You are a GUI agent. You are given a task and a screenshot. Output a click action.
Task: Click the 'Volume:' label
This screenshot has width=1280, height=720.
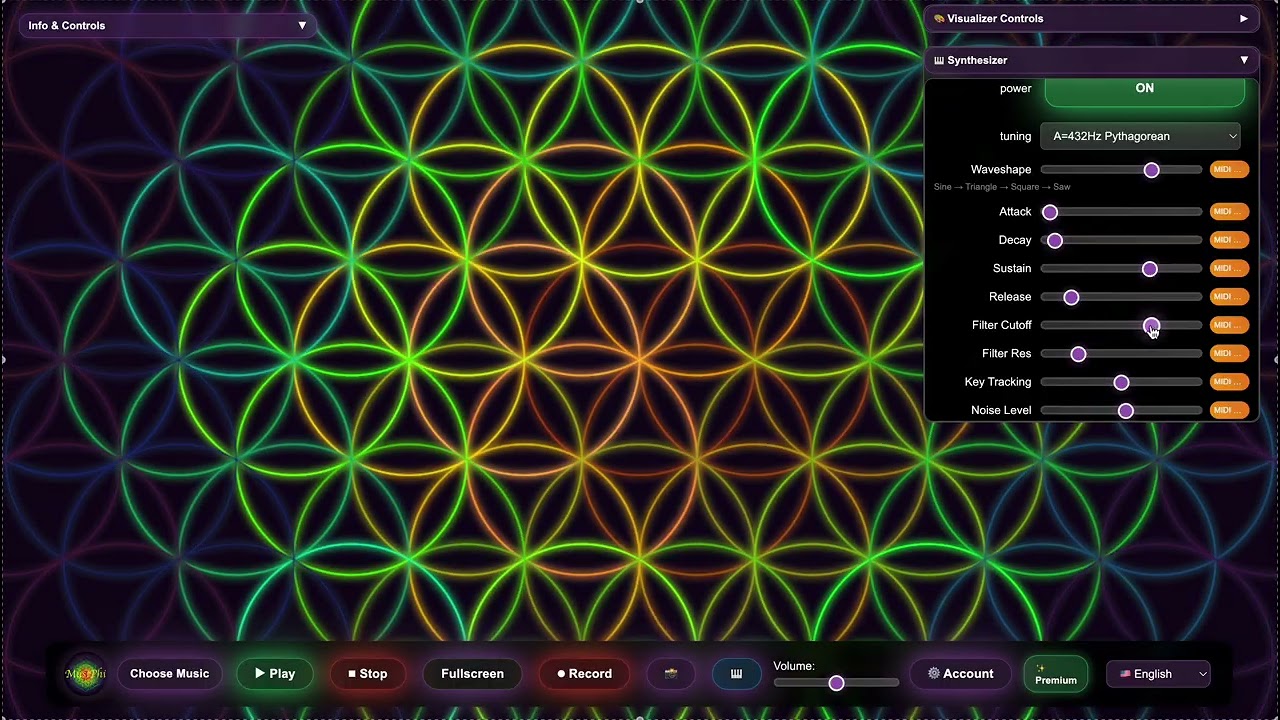click(x=794, y=666)
